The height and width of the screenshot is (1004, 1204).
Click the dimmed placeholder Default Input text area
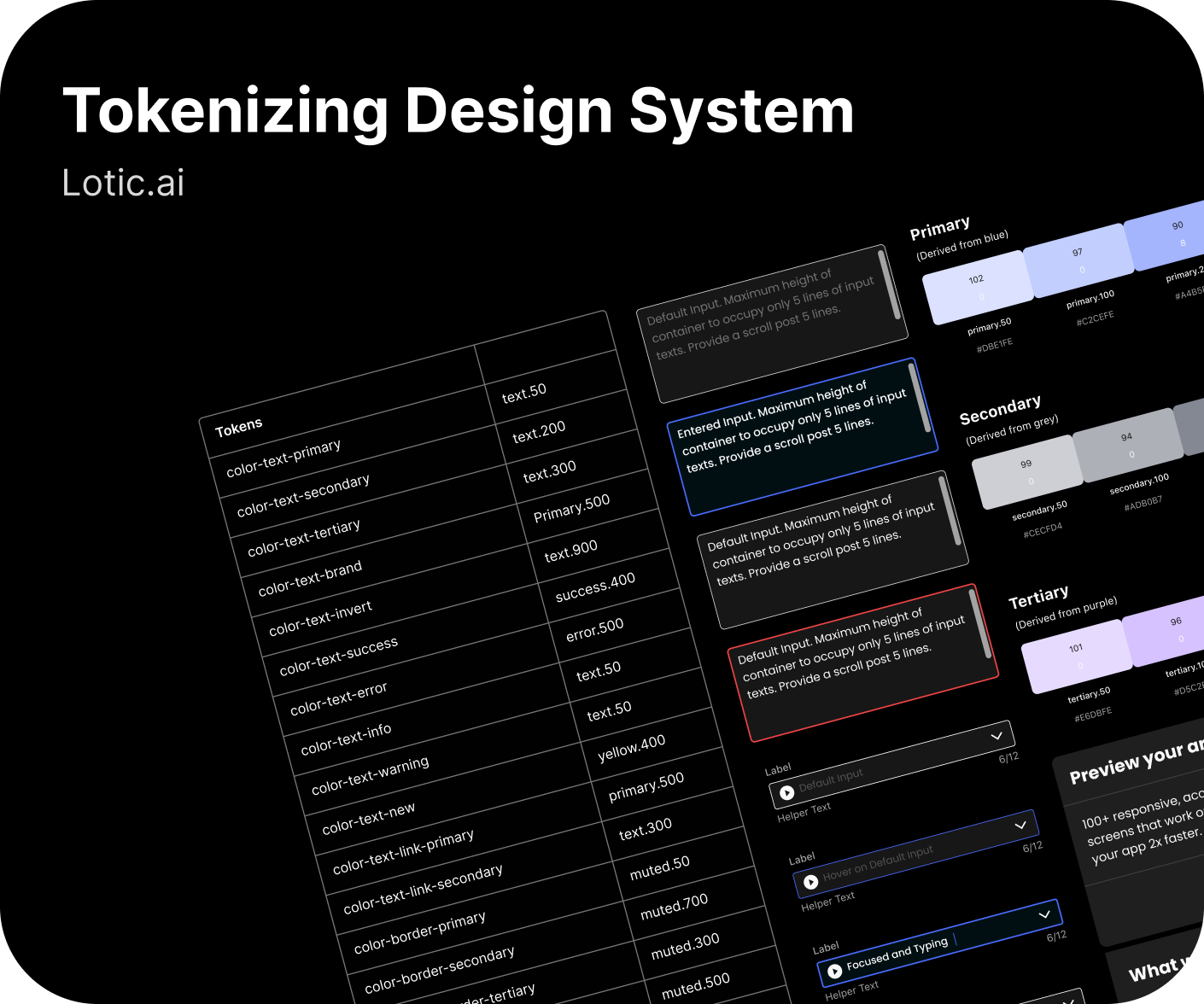click(772, 324)
